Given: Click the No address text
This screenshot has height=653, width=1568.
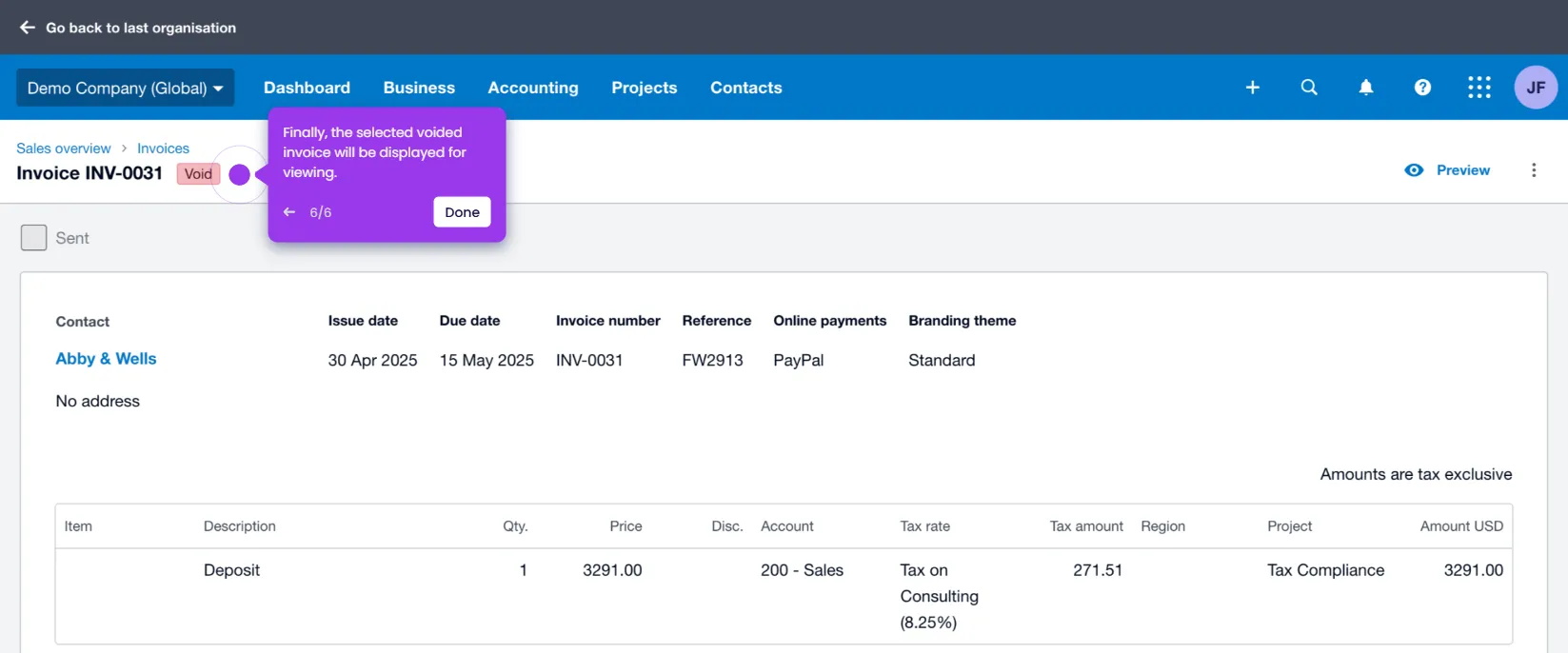Looking at the screenshot, I should pyautogui.click(x=97, y=401).
